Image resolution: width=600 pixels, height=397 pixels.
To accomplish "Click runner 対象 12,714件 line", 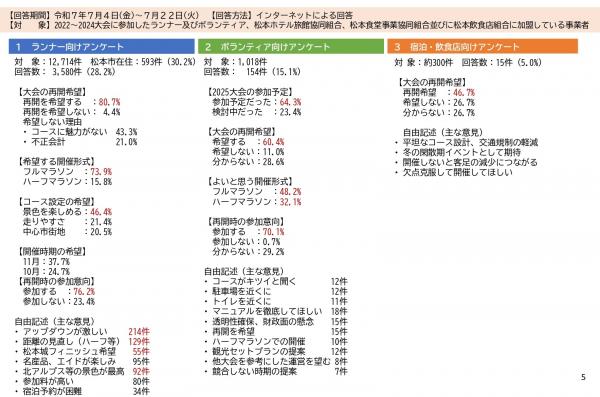I will (x=48, y=62).
